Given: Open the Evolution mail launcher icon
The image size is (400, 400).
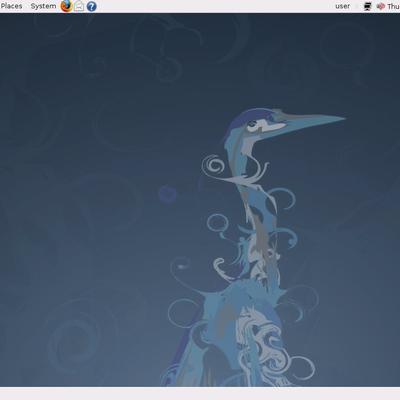Looking at the screenshot, I should coord(79,6).
